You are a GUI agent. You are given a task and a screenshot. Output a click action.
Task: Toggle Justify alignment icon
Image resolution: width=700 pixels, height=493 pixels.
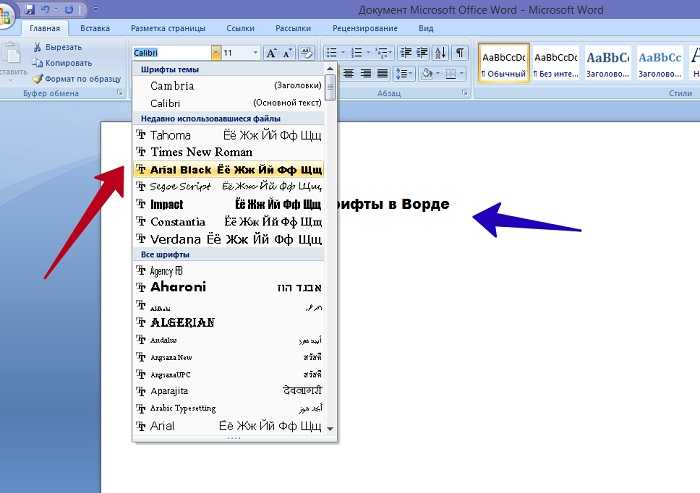coord(383,73)
